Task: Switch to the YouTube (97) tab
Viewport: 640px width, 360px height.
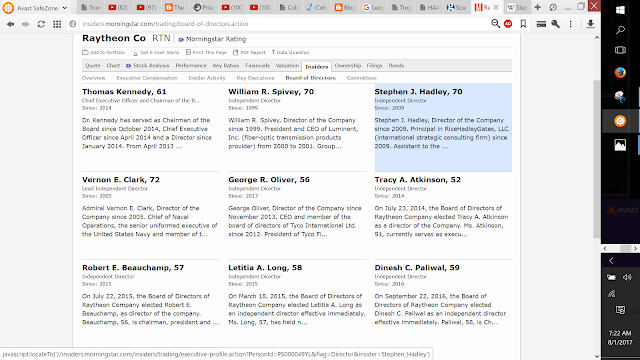Action: point(147,7)
